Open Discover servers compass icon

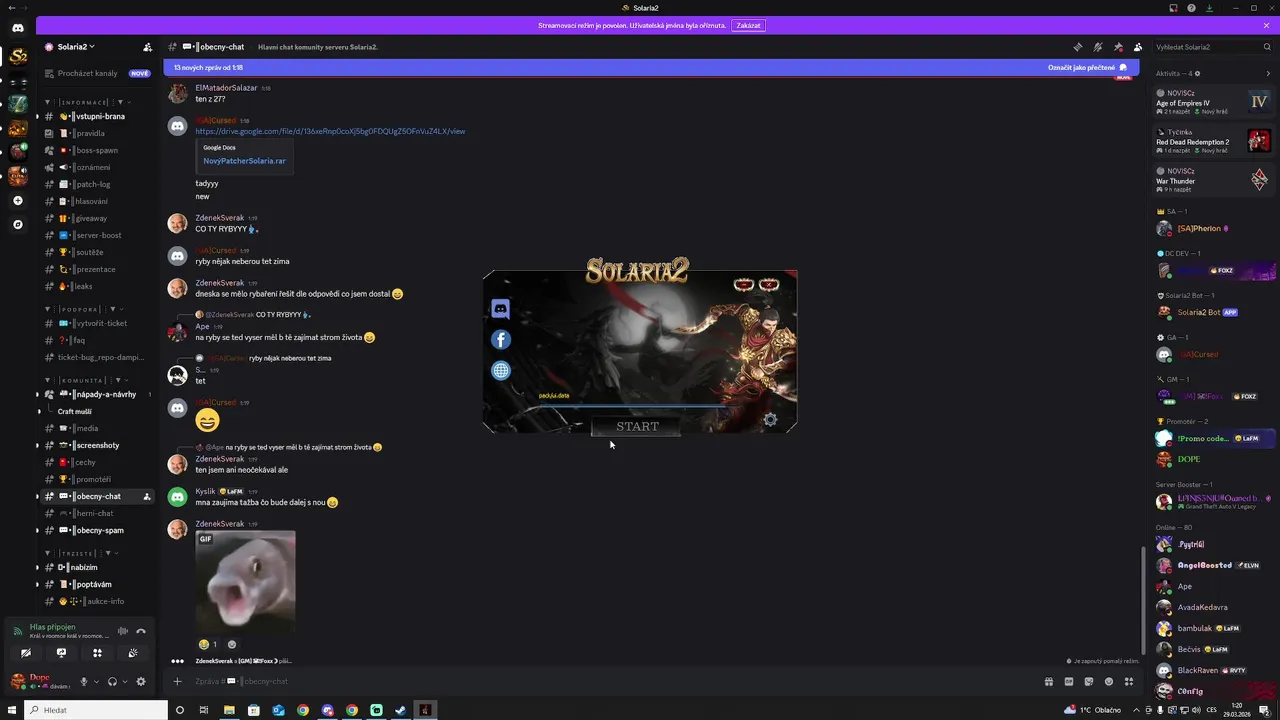18,224
